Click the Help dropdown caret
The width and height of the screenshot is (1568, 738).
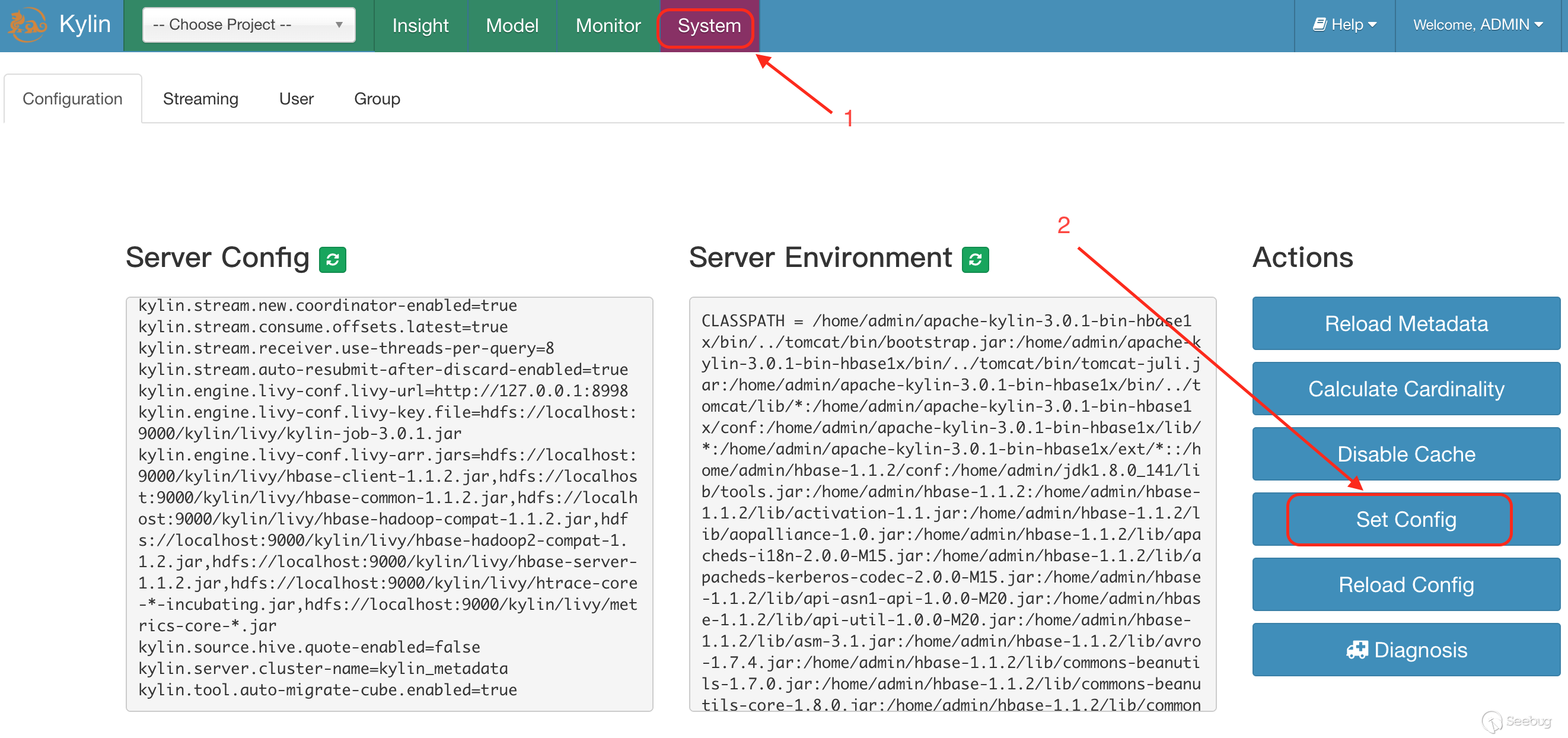pos(1373,25)
